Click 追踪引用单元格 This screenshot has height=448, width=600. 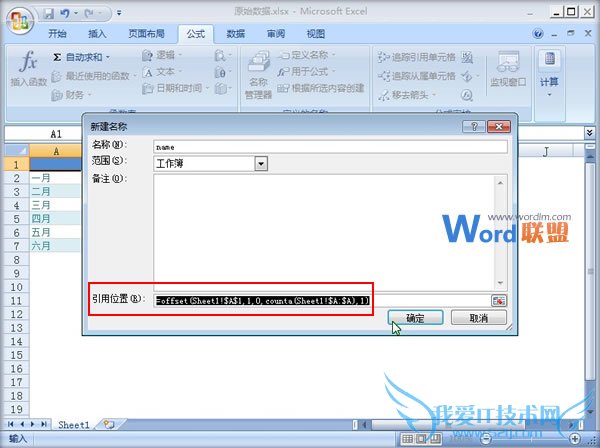(416, 57)
